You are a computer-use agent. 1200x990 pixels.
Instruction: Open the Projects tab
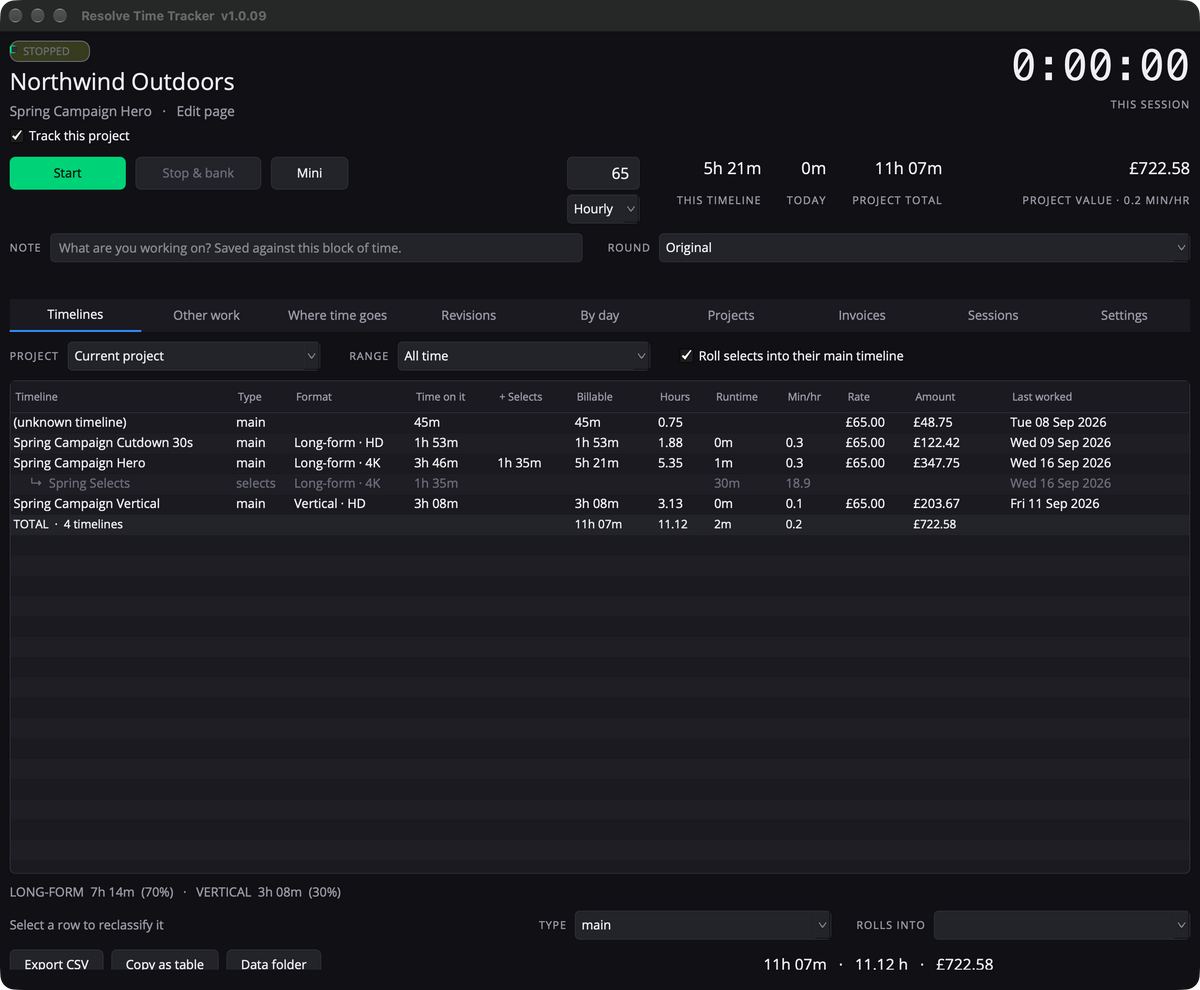[x=731, y=315]
